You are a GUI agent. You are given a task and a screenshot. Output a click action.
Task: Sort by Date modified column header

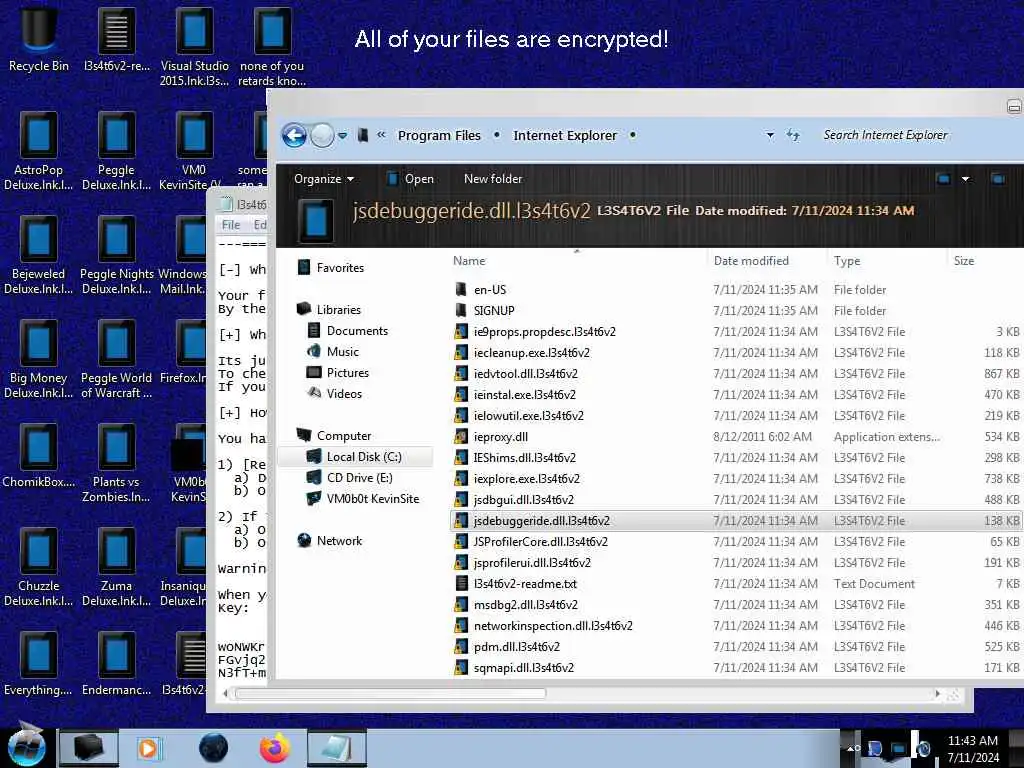(x=766, y=261)
